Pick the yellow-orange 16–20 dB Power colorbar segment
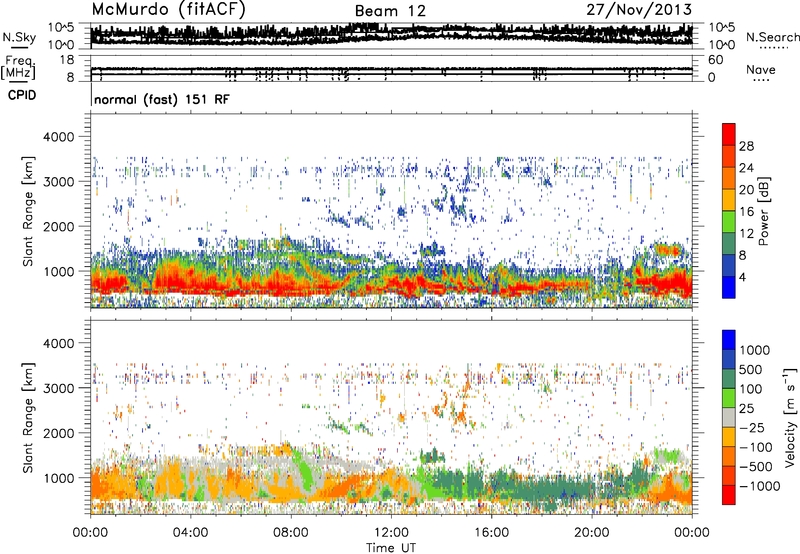Viewport: 800px width, 554px height. (x=729, y=200)
